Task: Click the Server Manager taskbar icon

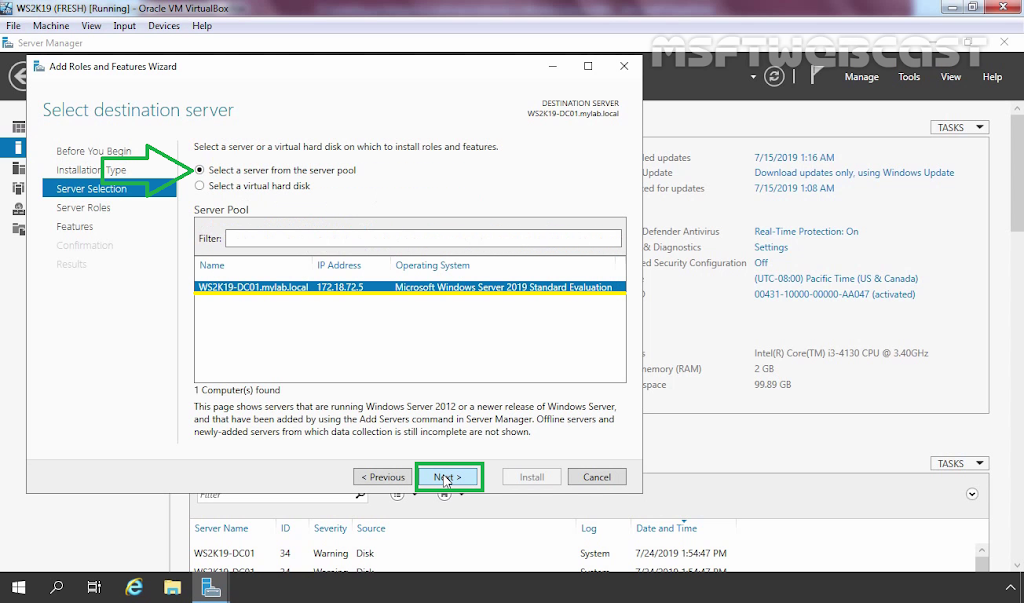Action: click(x=211, y=587)
